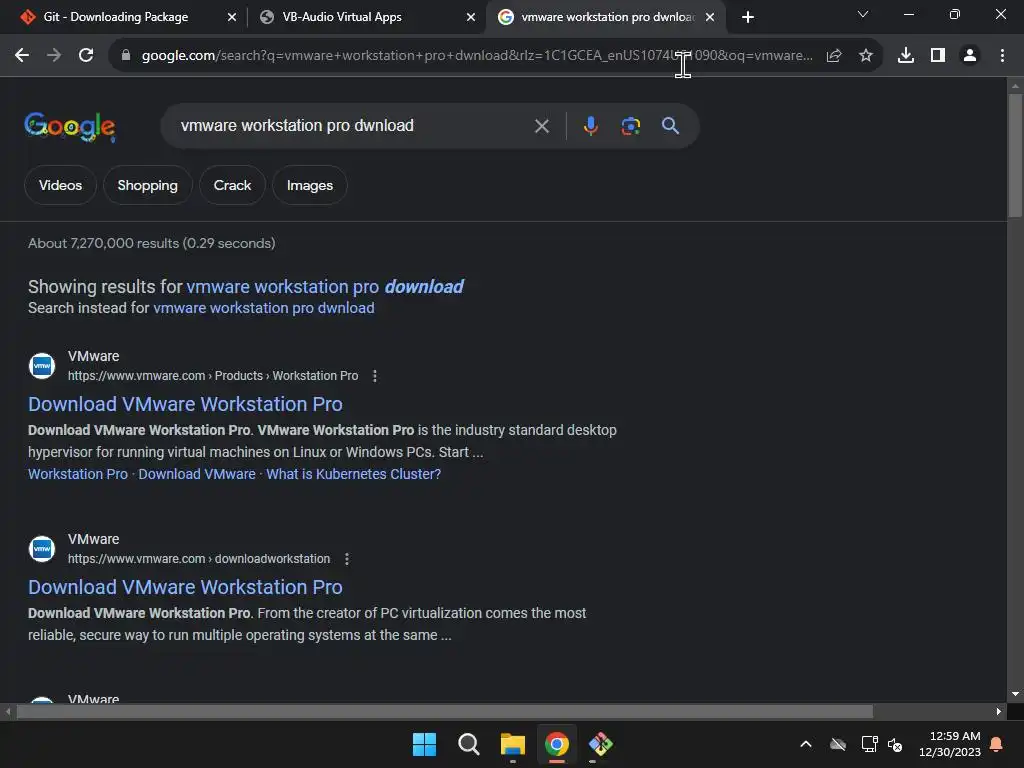
Task: Close the vmware search tab
Action: (x=710, y=17)
